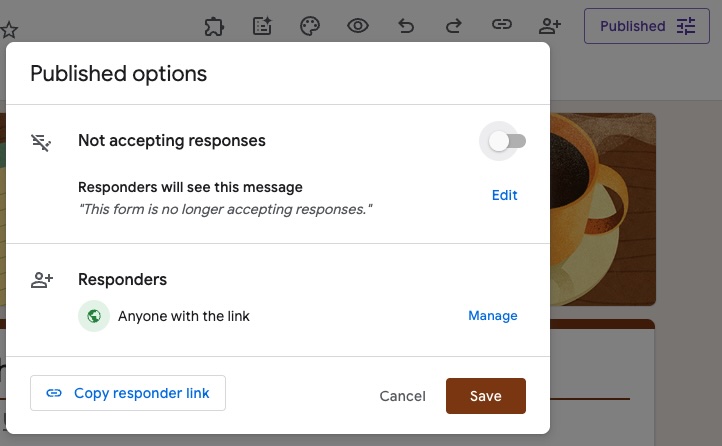
Task: Click the Cancel button
Action: [402, 396]
